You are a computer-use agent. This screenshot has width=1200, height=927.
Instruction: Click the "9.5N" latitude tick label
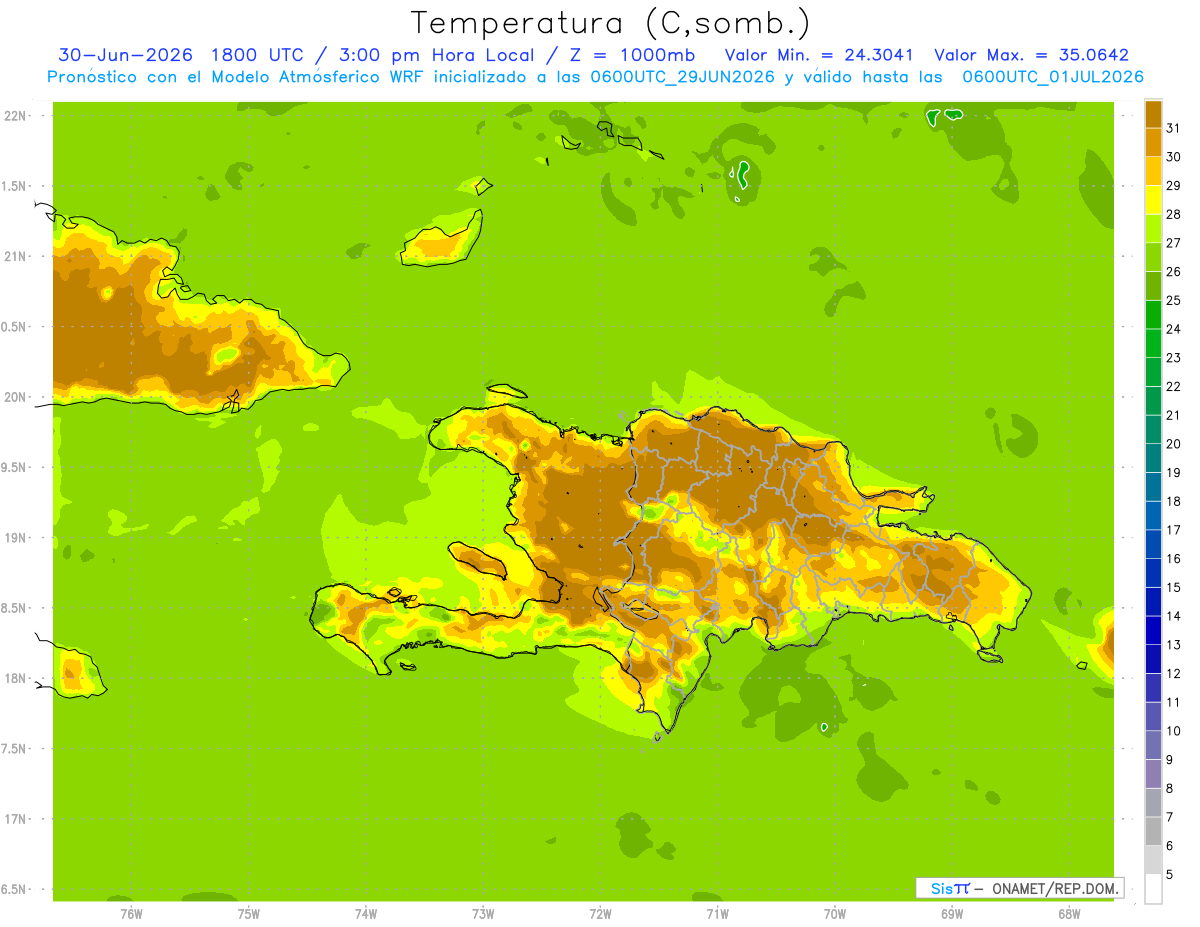point(15,467)
